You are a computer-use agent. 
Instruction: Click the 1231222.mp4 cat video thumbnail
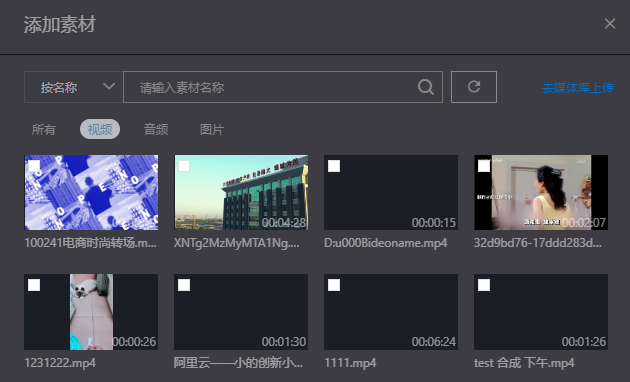click(91, 312)
